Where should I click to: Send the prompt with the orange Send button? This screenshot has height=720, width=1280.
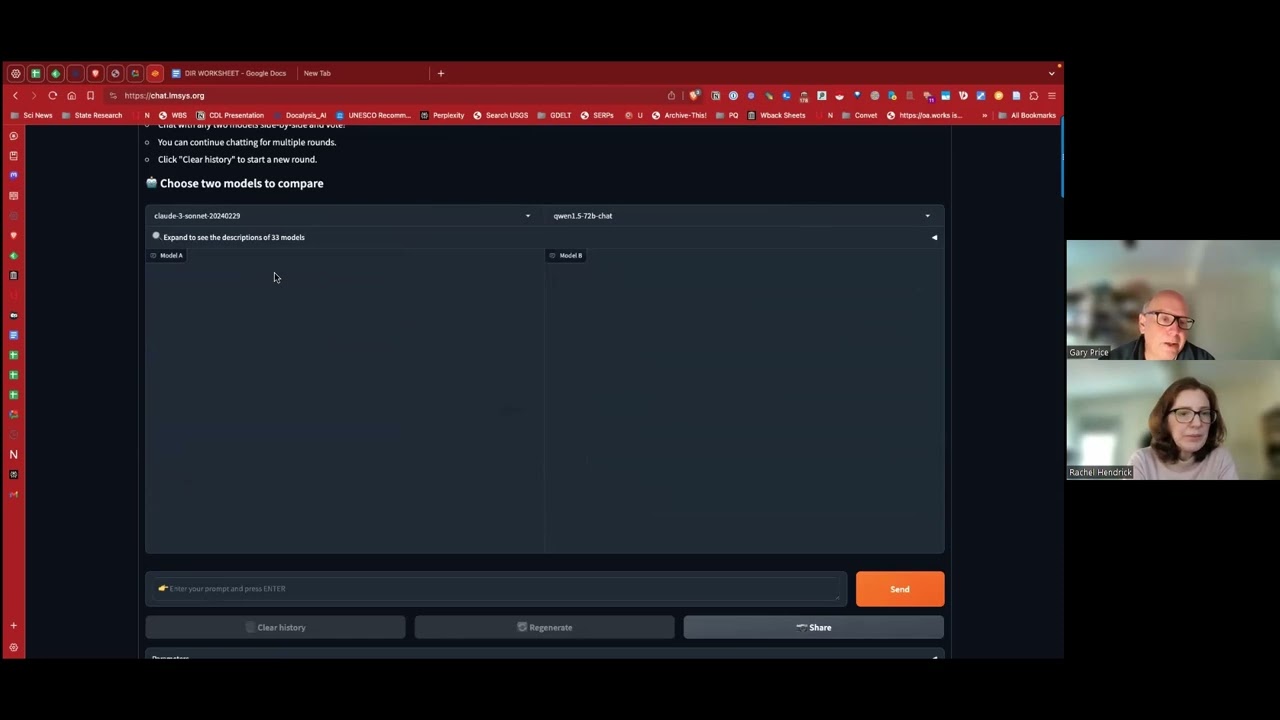(899, 589)
